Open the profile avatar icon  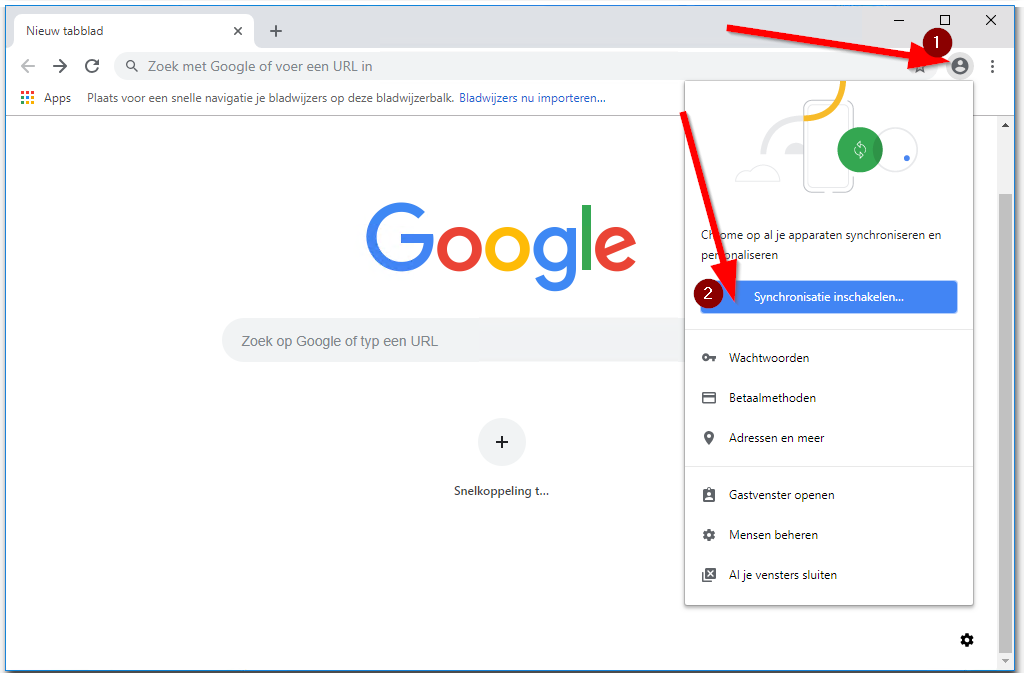pyautogui.click(x=959, y=66)
